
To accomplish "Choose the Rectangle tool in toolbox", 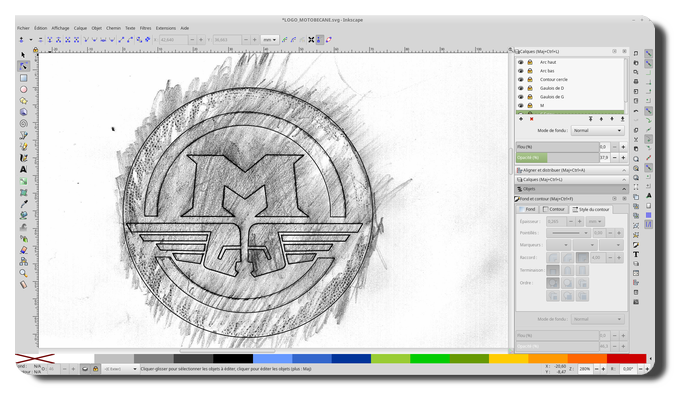I will [24, 78].
